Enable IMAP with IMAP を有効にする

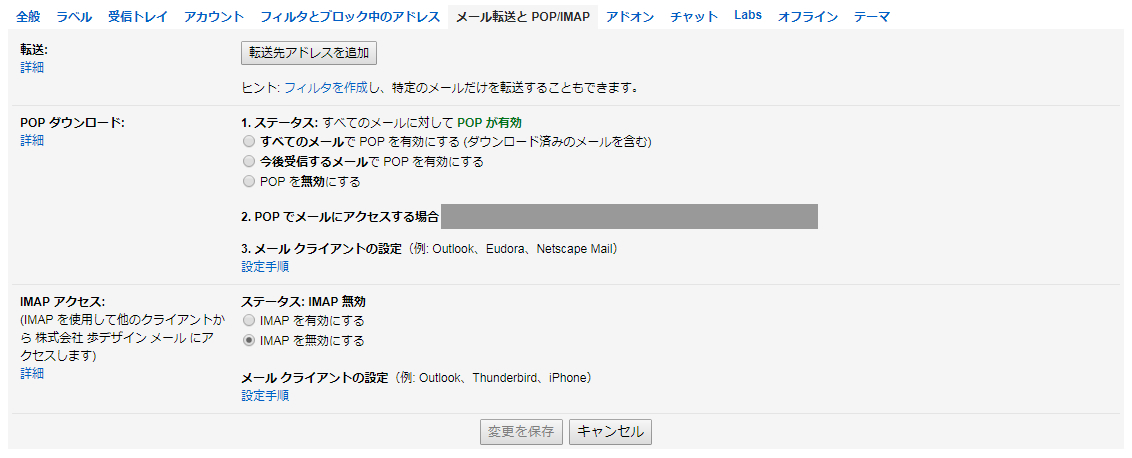coord(249,321)
